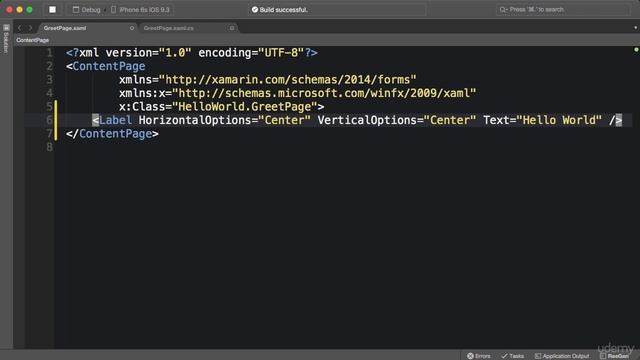
Task: Open the Errors pad
Action: [x=479, y=356]
